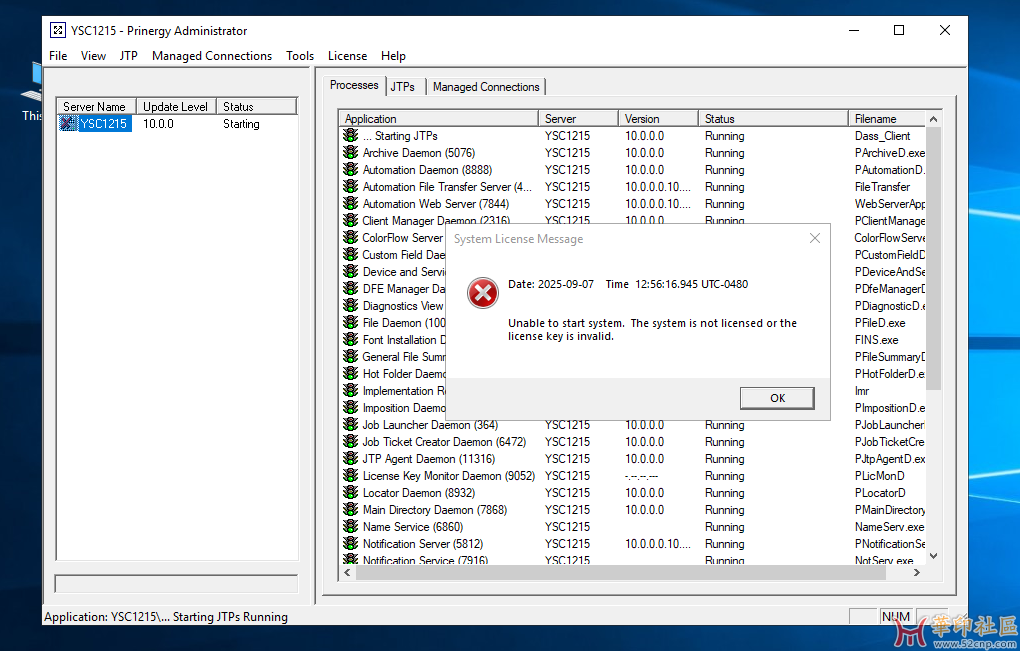The image size is (1020, 651).
Task: Click the Imposition Daemon status icon
Action: (x=351, y=407)
